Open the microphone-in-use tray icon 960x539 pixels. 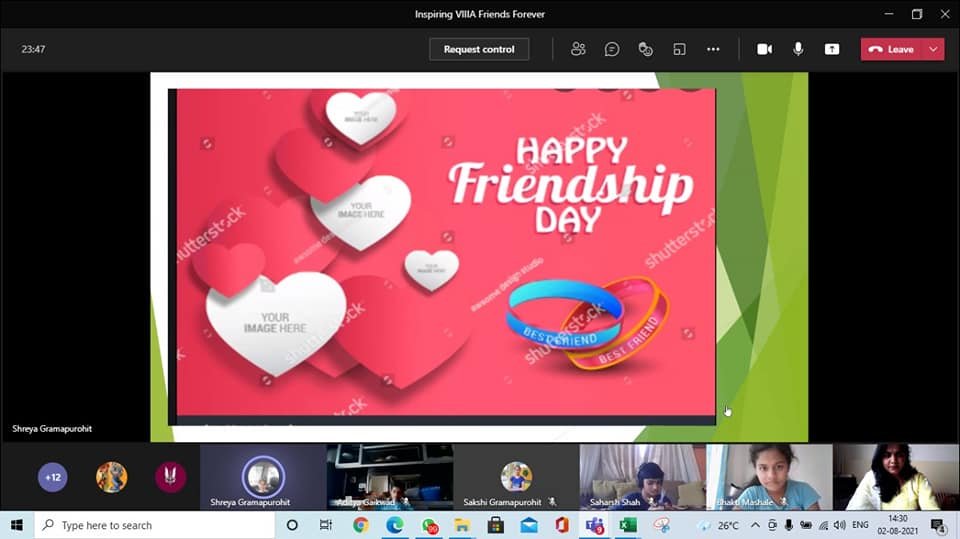tap(789, 525)
